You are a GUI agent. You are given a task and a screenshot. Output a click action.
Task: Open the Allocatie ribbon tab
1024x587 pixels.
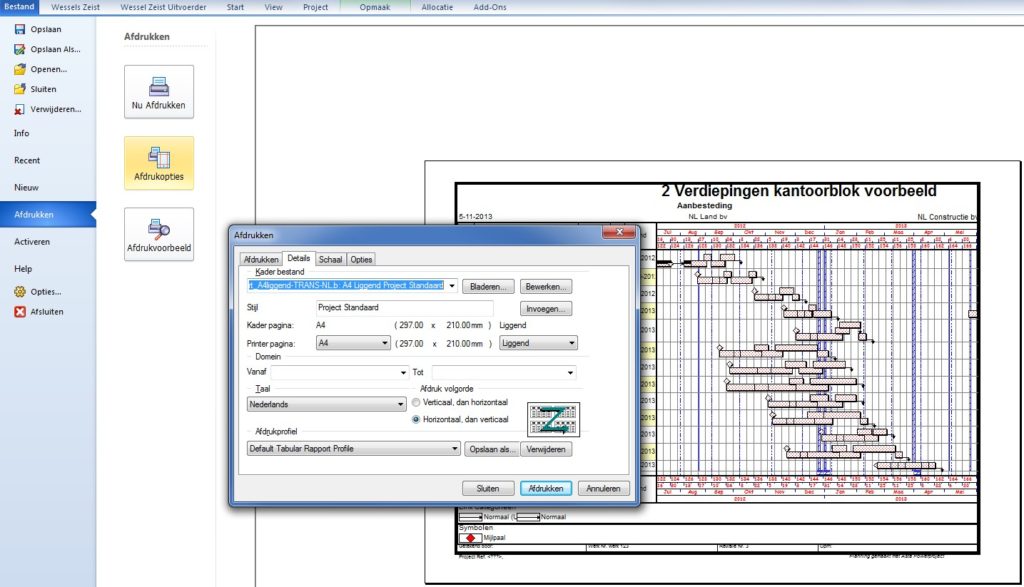point(437,7)
